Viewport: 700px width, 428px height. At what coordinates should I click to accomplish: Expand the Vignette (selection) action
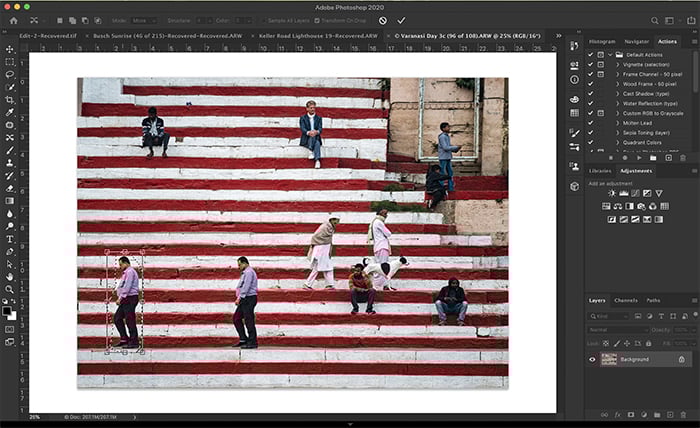pos(618,64)
